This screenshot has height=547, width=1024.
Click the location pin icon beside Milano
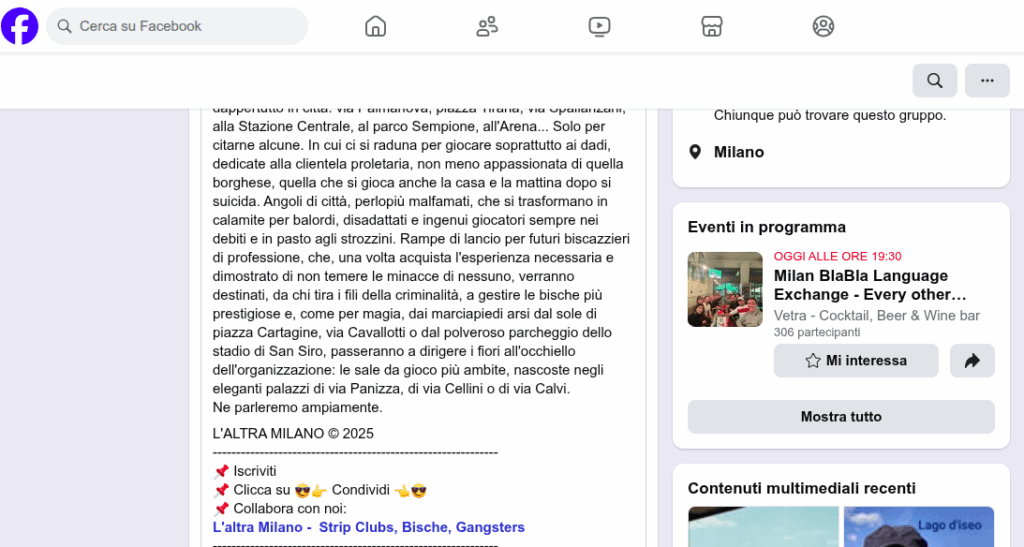click(x=696, y=152)
